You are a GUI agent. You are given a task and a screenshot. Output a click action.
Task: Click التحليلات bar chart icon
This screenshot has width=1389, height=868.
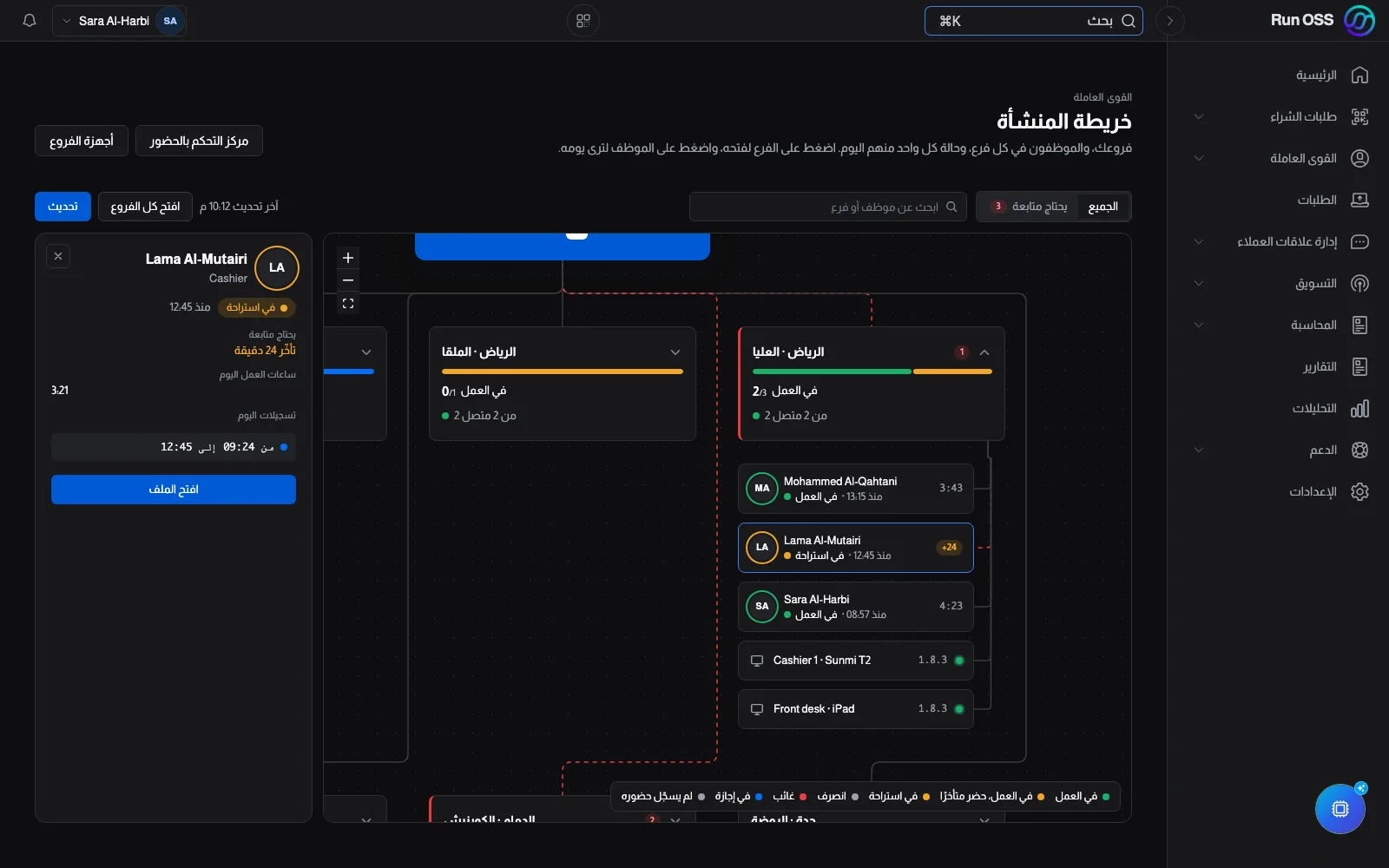pyautogui.click(x=1359, y=409)
